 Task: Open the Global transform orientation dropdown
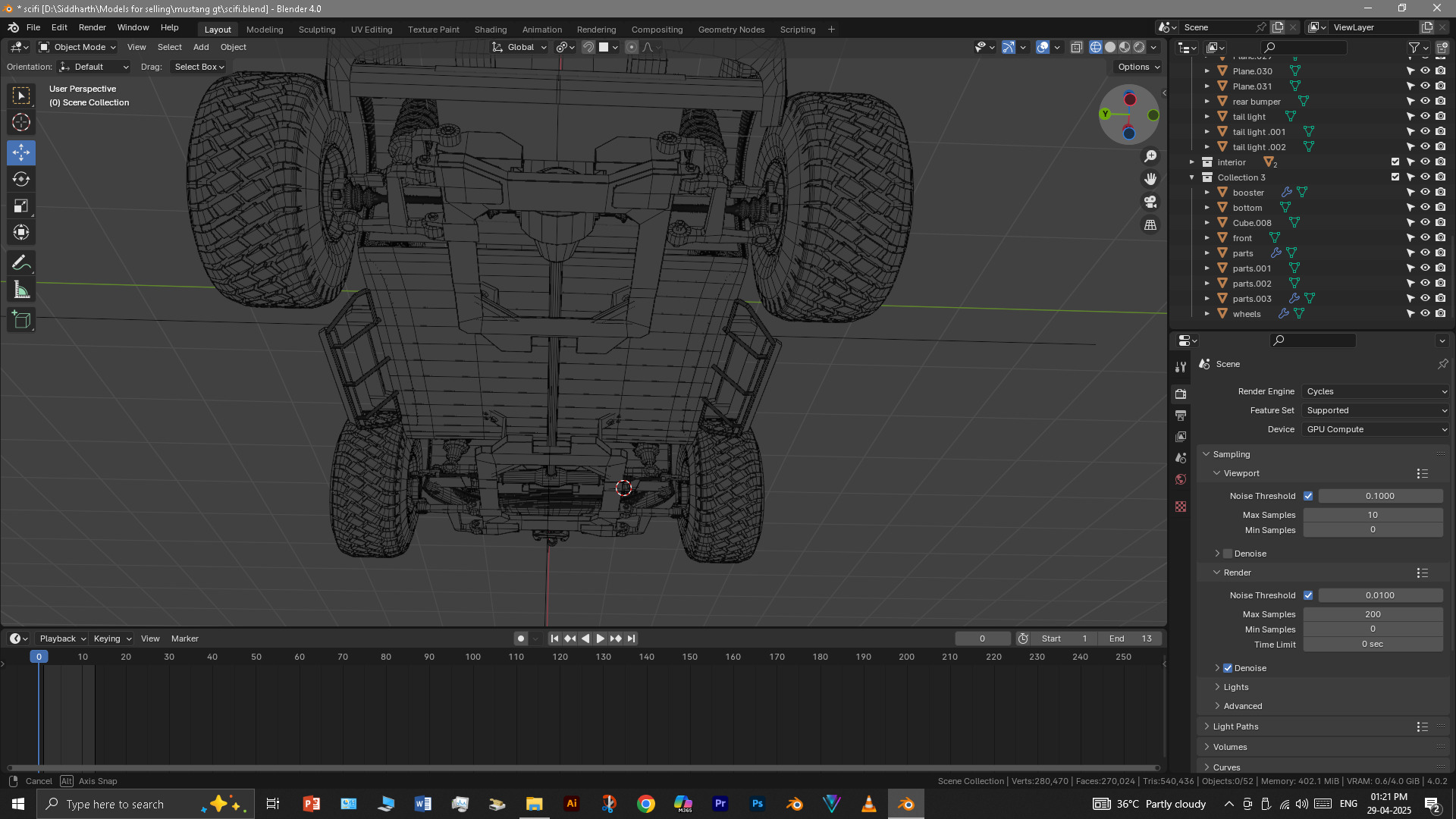[x=519, y=47]
